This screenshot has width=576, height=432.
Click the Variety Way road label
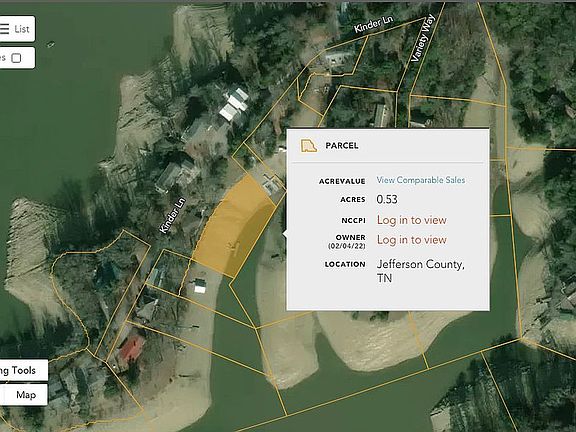423,38
